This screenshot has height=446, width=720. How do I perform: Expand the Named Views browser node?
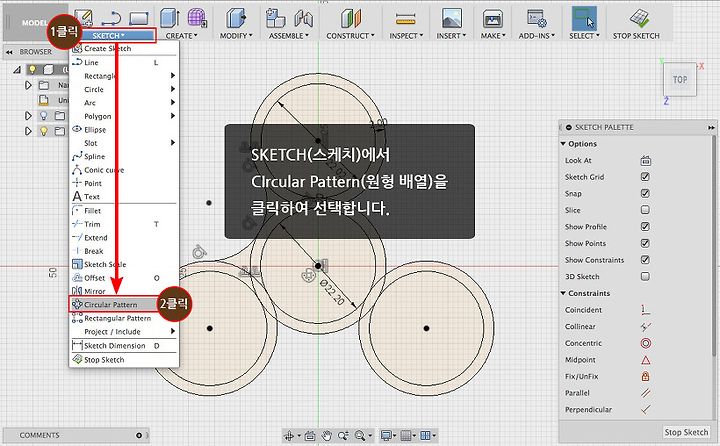[28, 85]
